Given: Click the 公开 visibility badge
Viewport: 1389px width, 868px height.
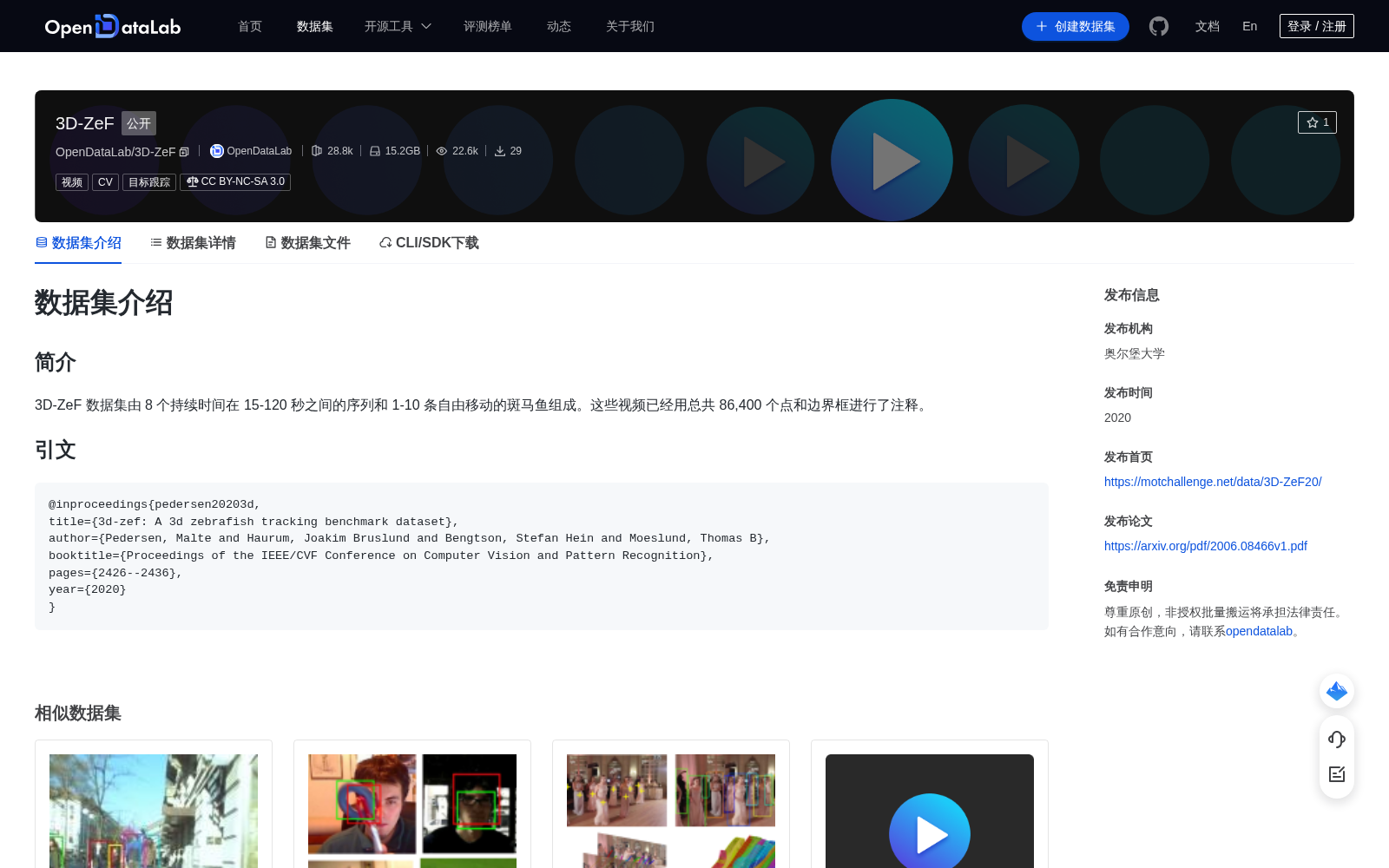Looking at the screenshot, I should click(x=139, y=123).
